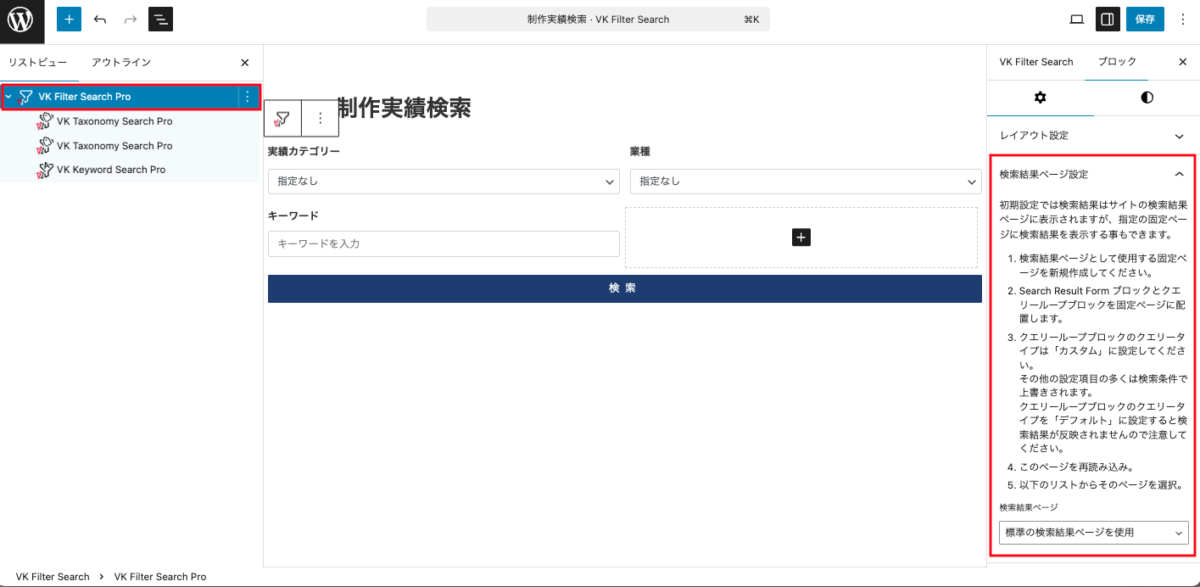Viewport: 1200px width, 587px height.
Task: Switch to the アウトライン tab
Action: point(121,62)
